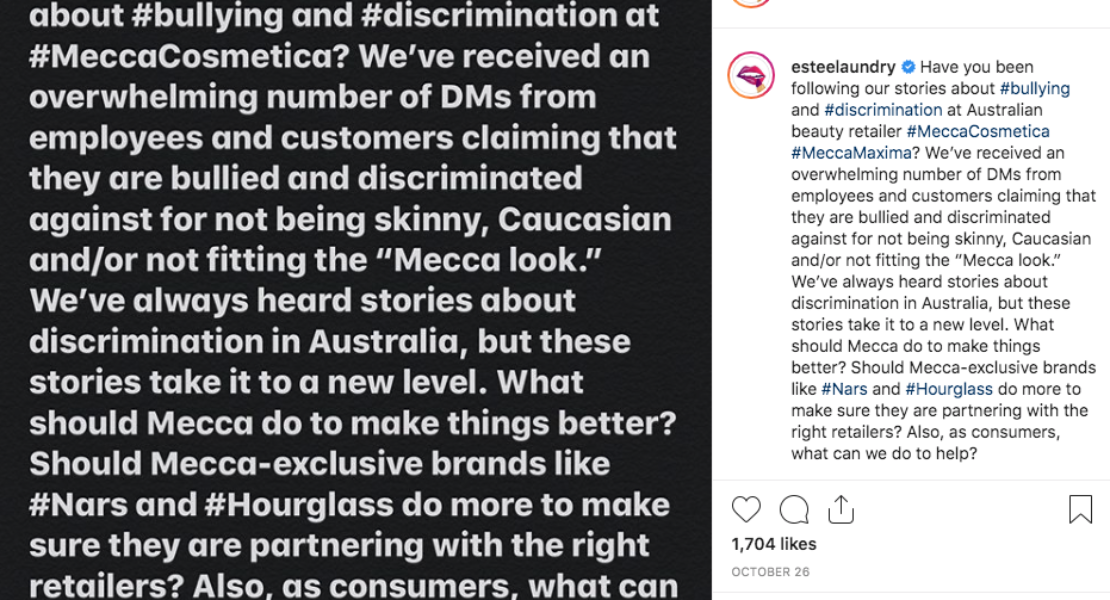View who liked via 1,704 likes
The image size is (1110, 600).
[x=774, y=544]
